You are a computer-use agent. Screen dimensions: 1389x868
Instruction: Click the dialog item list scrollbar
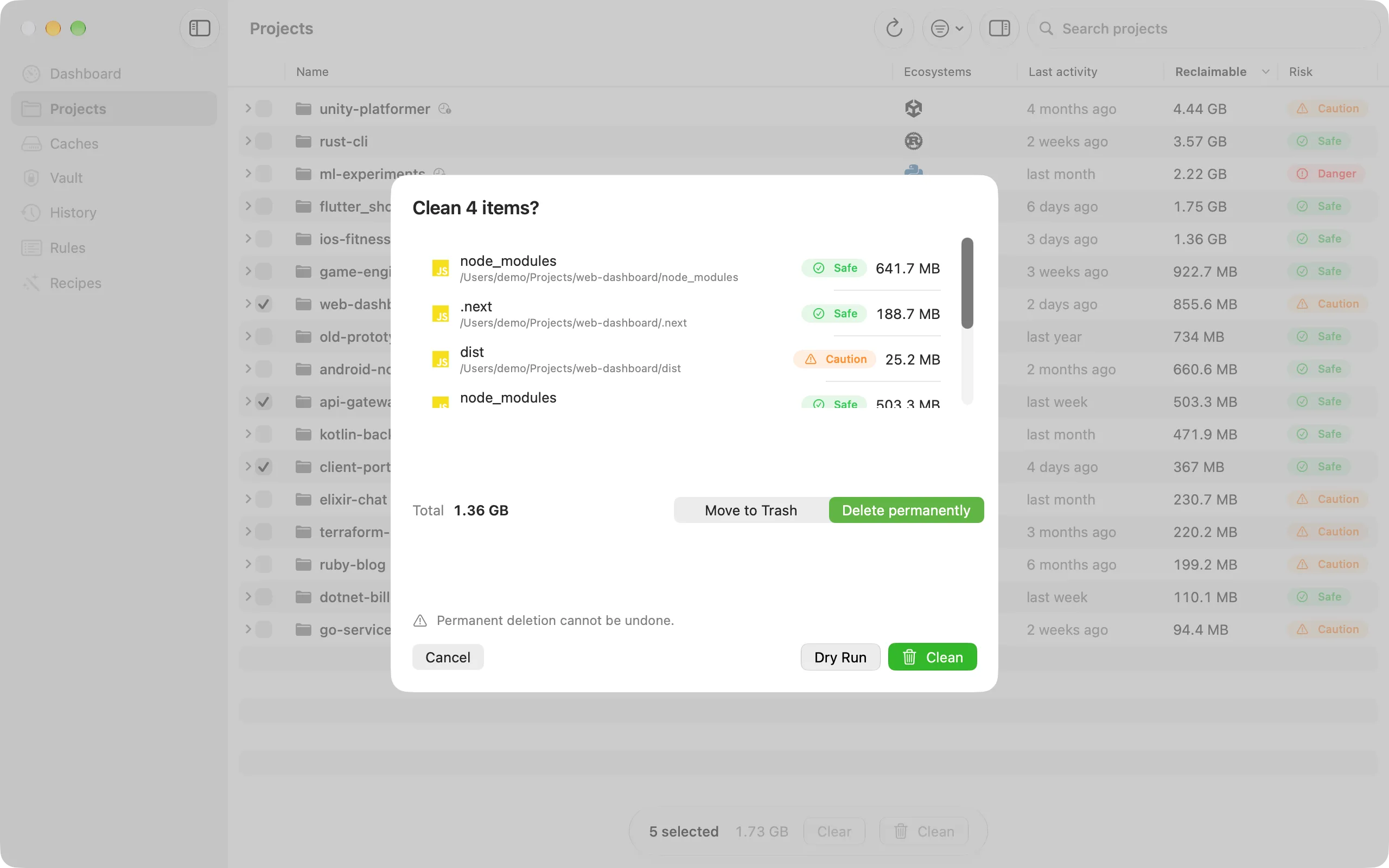tap(967, 284)
